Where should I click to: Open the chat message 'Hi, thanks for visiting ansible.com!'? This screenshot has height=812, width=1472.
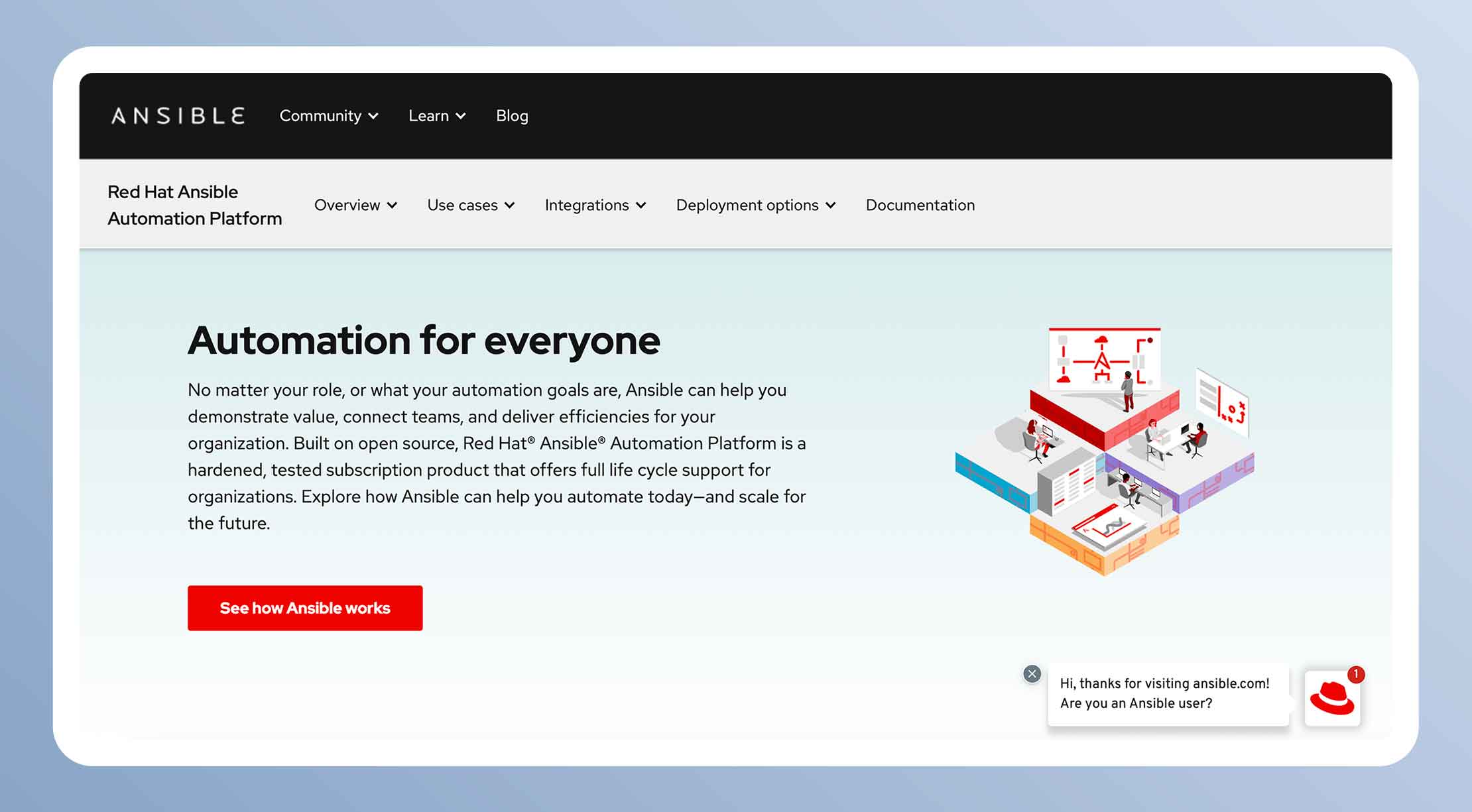1168,694
